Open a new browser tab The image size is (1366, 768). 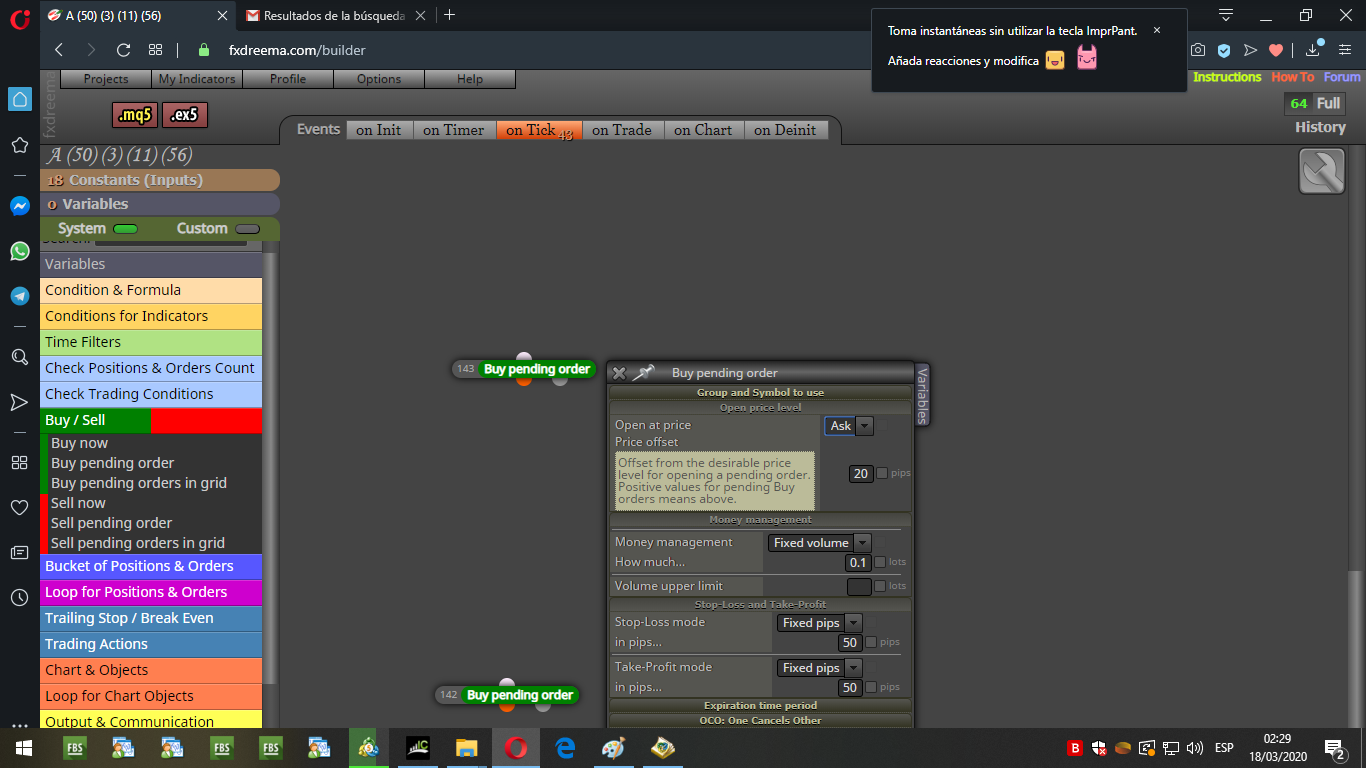click(x=450, y=15)
